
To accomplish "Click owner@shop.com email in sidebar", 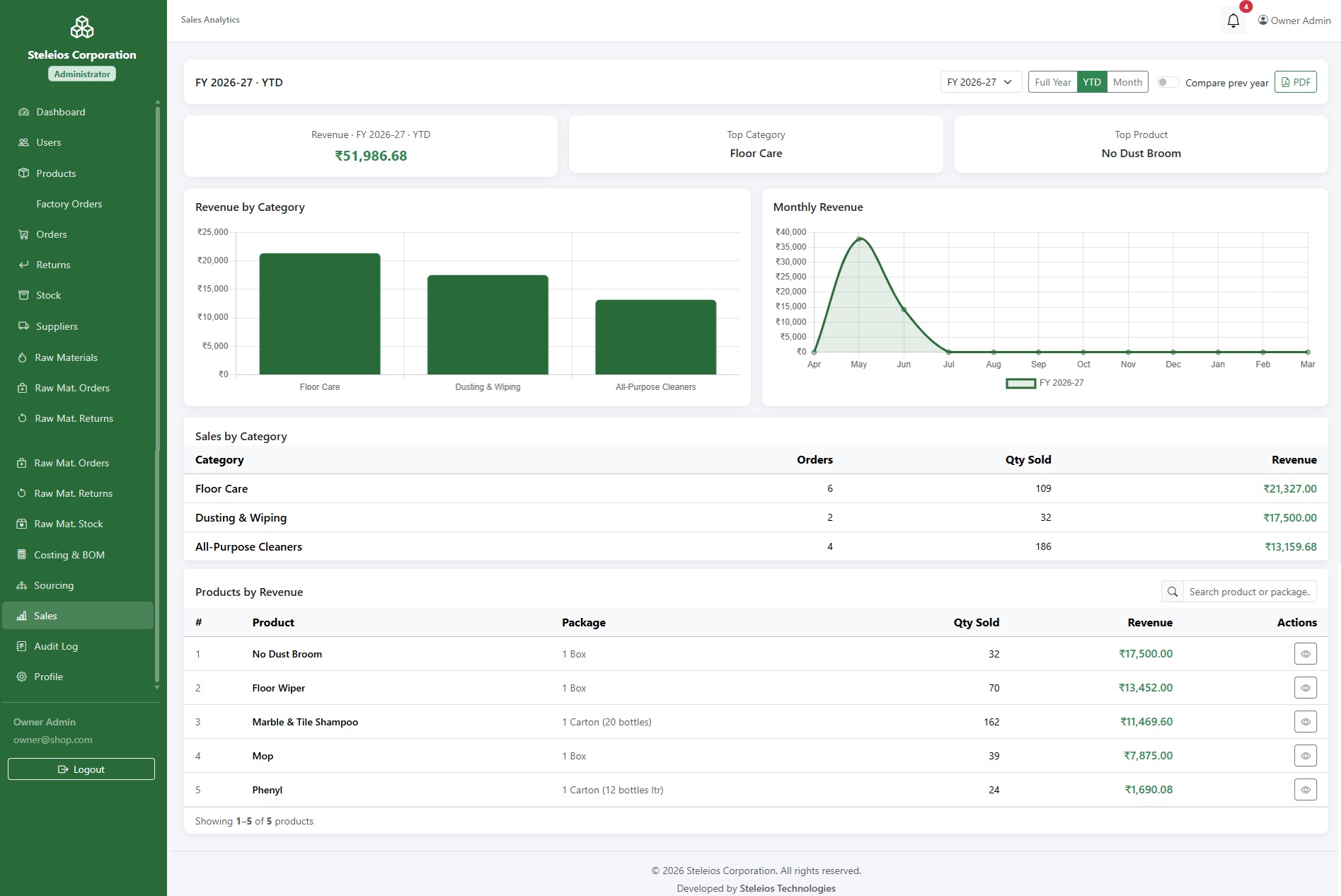I will click(53, 740).
